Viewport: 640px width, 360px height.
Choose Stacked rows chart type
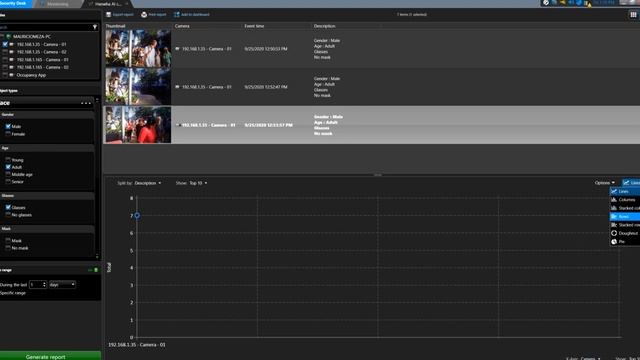pos(625,225)
